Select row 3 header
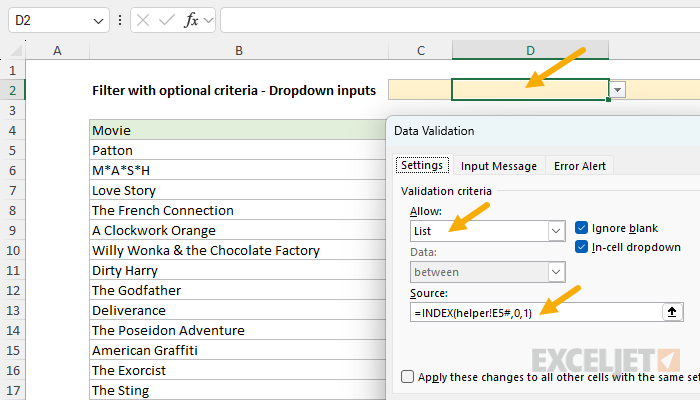700x400 pixels. 12,110
